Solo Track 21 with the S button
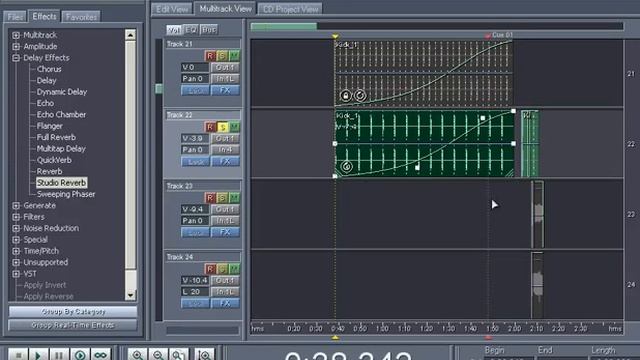Viewport: 640px width, 360px height. 222,56
